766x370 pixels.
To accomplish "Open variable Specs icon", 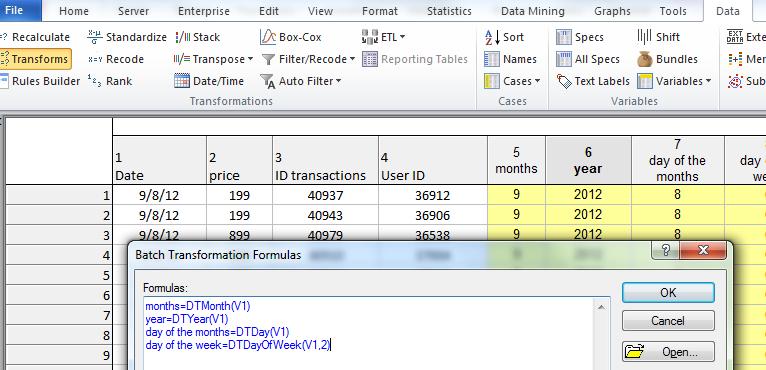I will [x=564, y=37].
